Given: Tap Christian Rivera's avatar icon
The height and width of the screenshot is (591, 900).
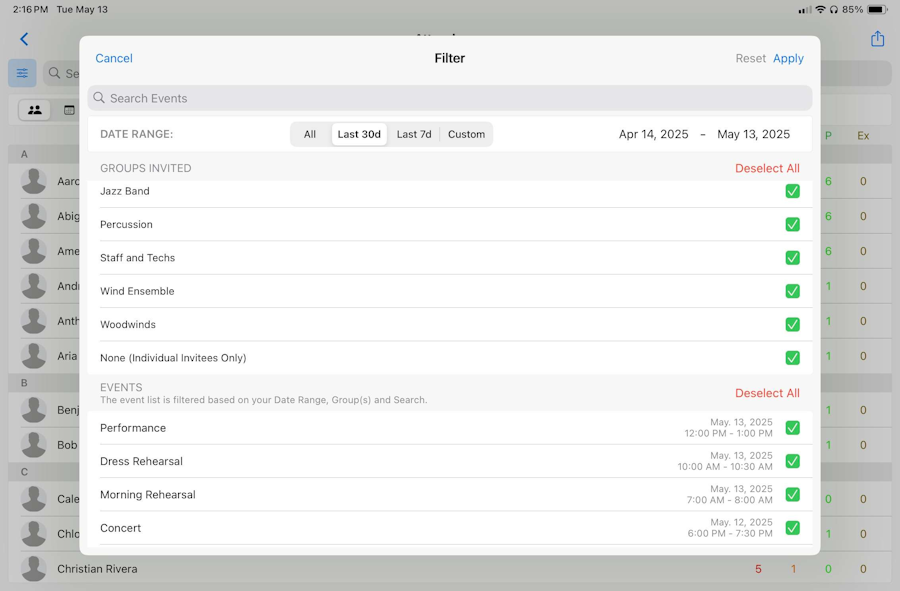Looking at the screenshot, I should click(33, 569).
